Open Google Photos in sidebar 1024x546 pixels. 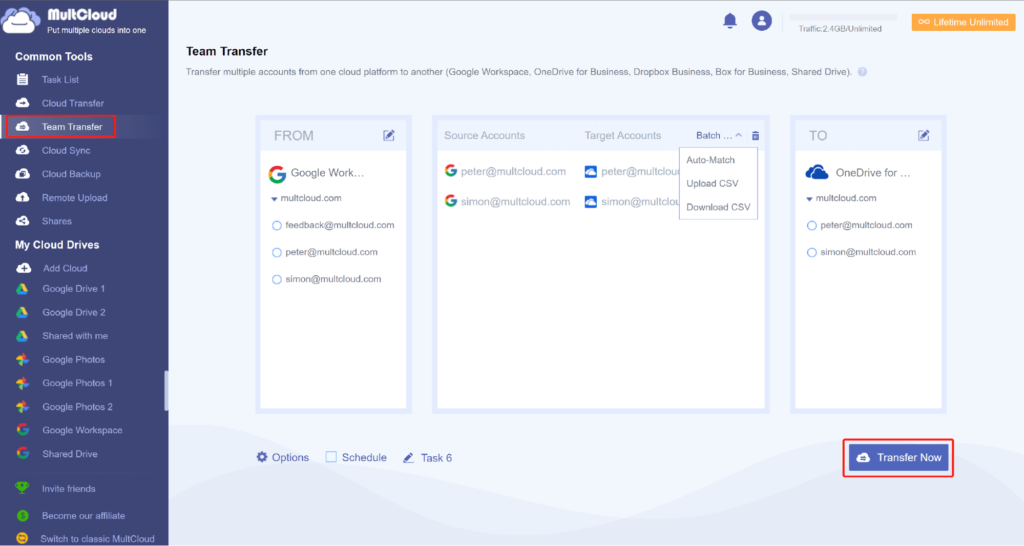(73, 359)
